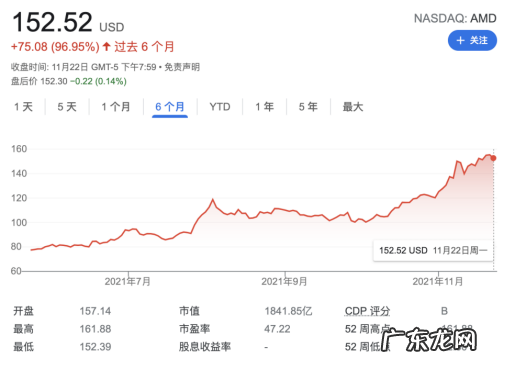The image size is (515, 369).
Task: Click the 市盈率 value 47.22
Action: [x=277, y=329]
